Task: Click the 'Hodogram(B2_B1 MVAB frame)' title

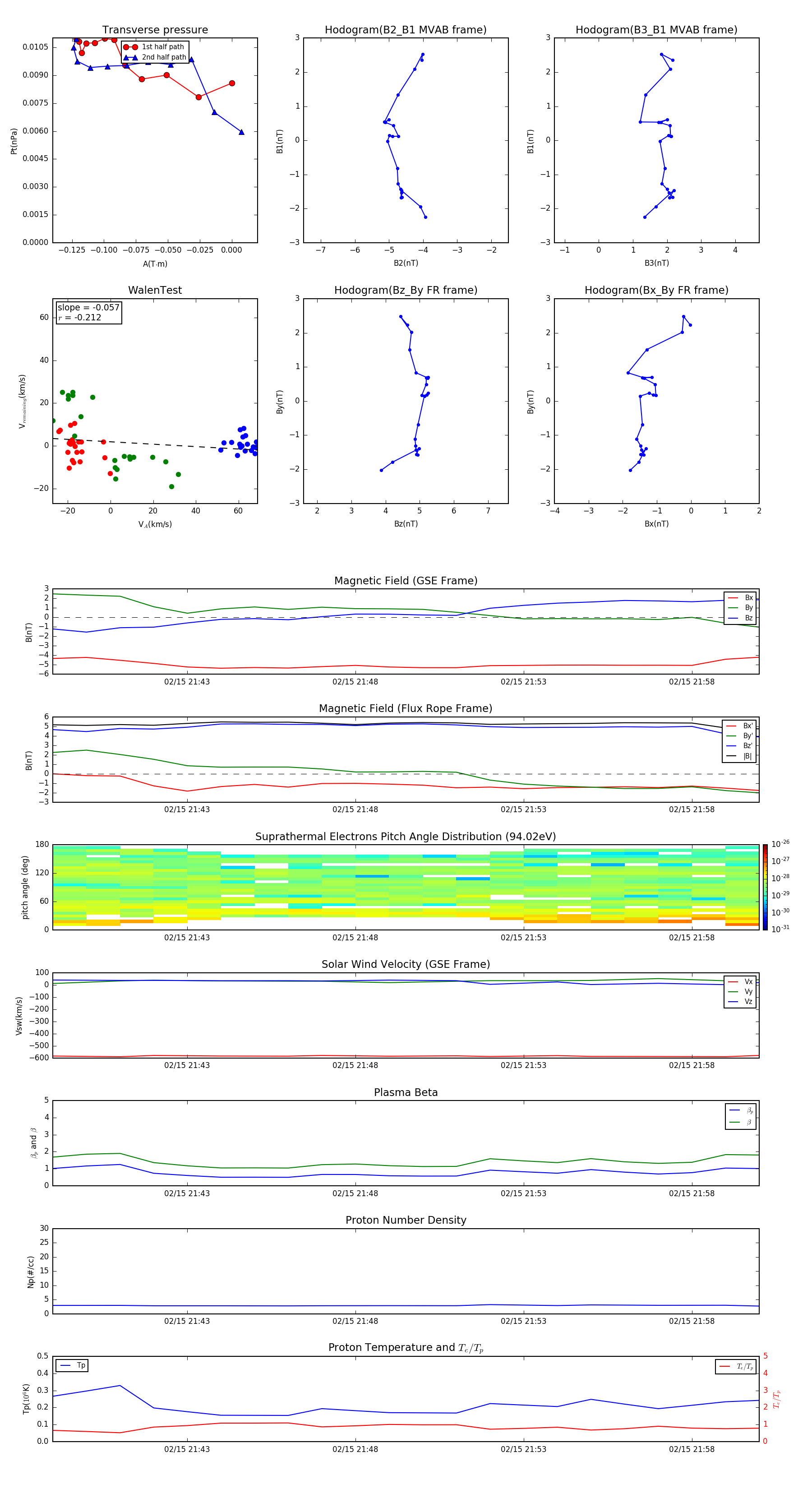Action: coord(406,30)
